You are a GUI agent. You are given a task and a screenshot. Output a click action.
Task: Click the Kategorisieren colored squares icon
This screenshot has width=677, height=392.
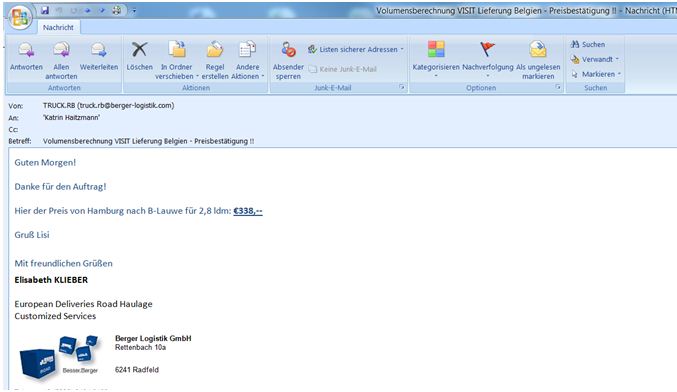[436, 49]
